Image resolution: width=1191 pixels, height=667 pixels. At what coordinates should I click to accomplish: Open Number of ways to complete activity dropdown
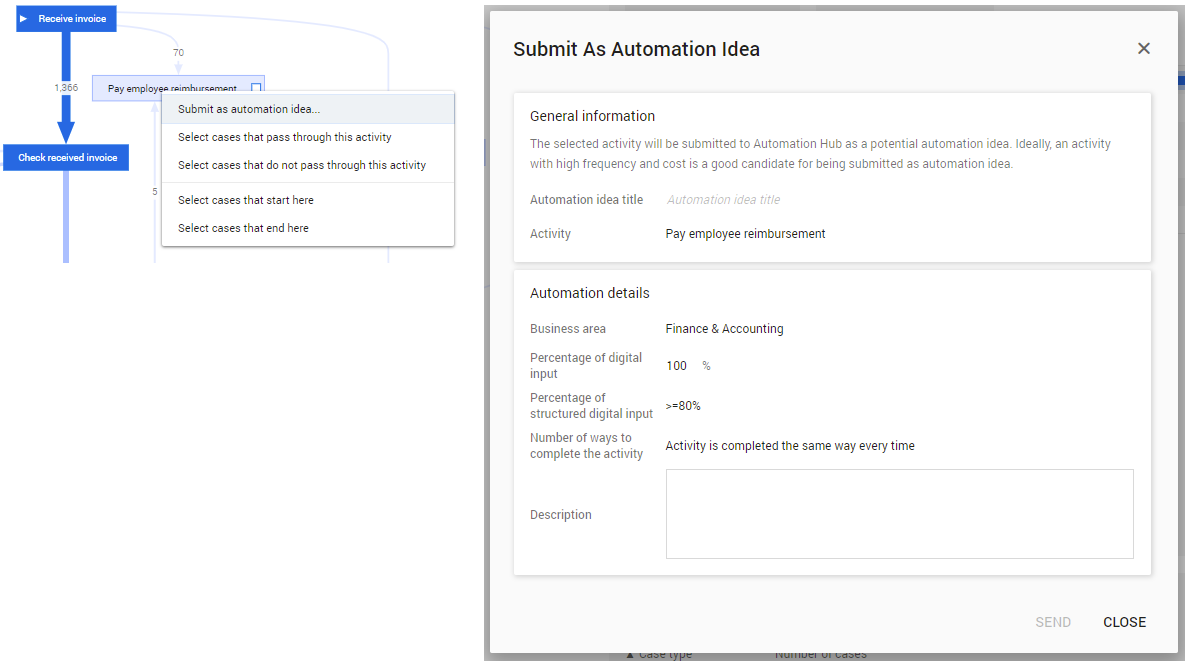(x=790, y=446)
